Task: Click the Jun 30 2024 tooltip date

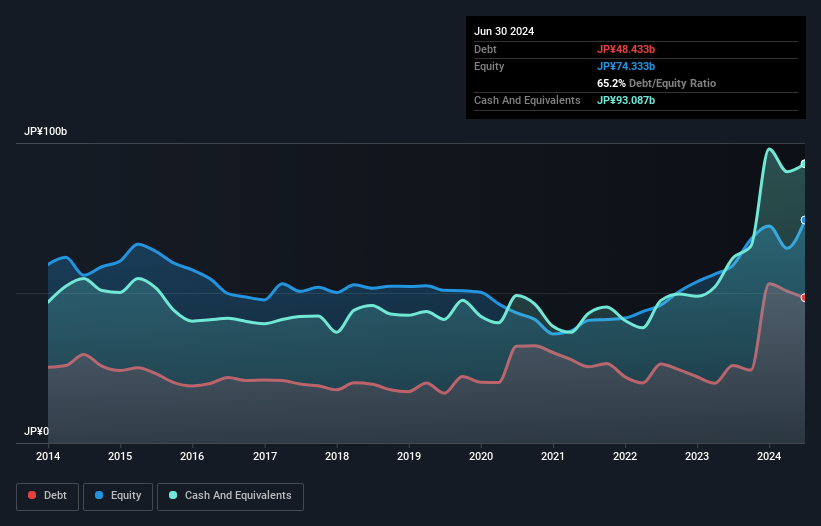Action: coord(504,31)
